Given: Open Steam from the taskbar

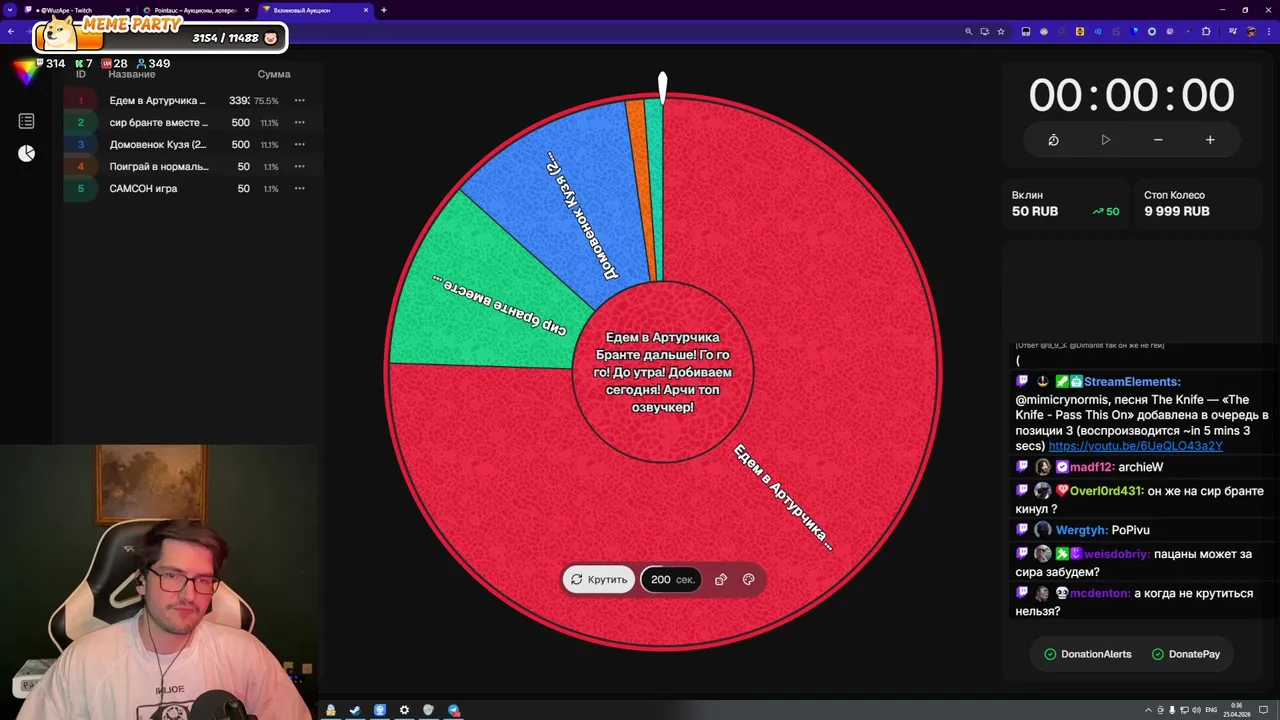Looking at the screenshot, I should click(x=355, y=710).
